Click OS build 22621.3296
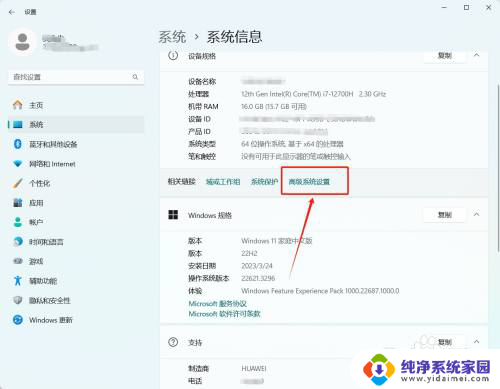This screenshot has width=500, height=389. click(258, 278)
